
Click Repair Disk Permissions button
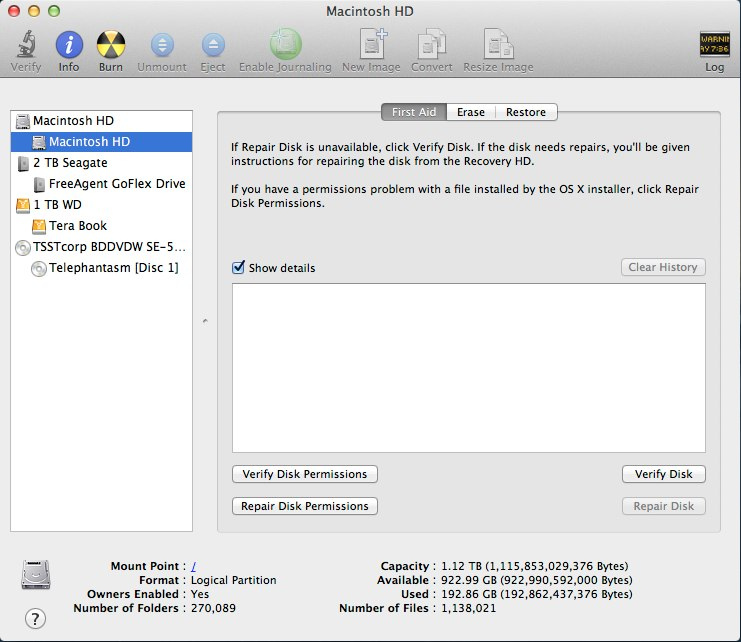[305, 506]
